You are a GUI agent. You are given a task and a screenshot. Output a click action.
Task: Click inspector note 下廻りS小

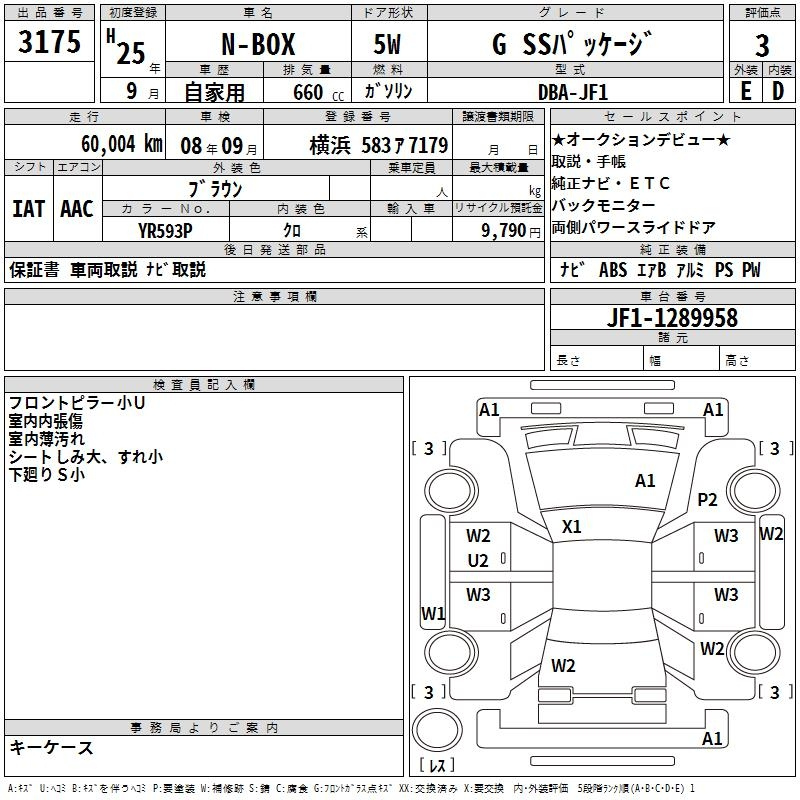click(x=47, y=474)
